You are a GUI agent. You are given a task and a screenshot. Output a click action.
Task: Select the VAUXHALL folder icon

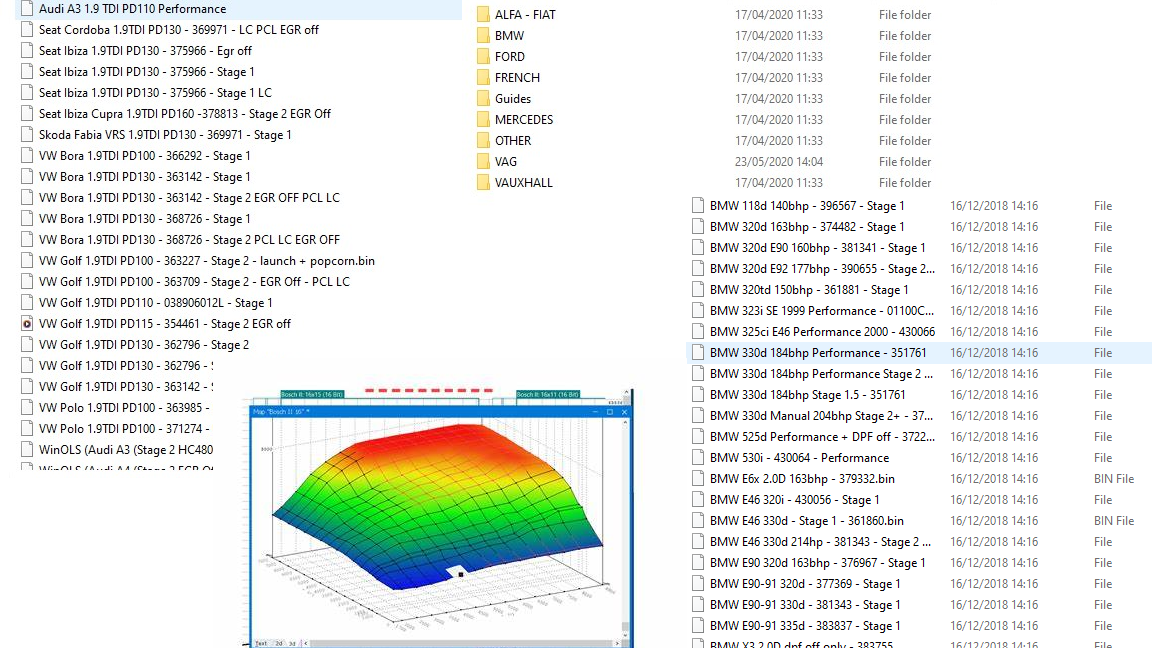point(483,182)
